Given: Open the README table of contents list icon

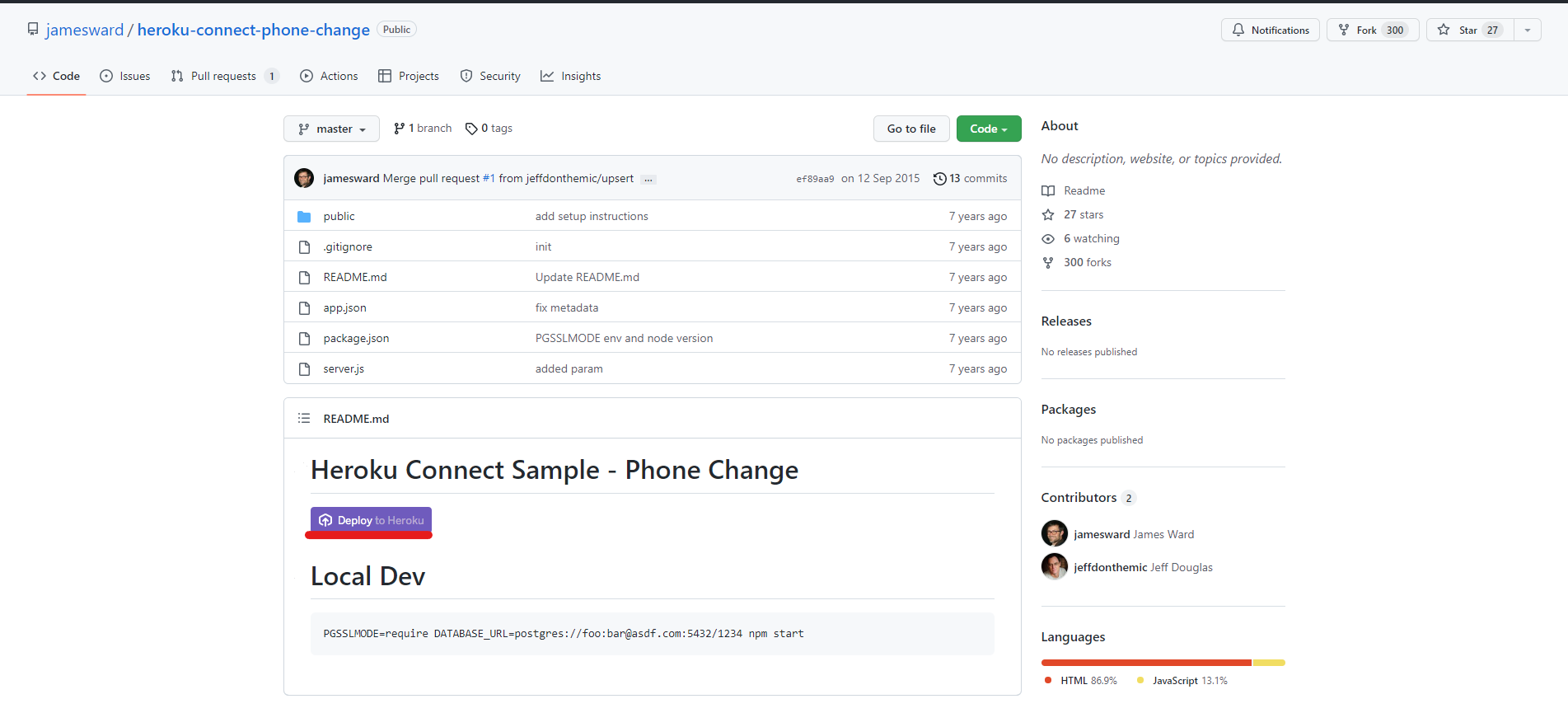Looking at the screenshot, I should point(304,419).
